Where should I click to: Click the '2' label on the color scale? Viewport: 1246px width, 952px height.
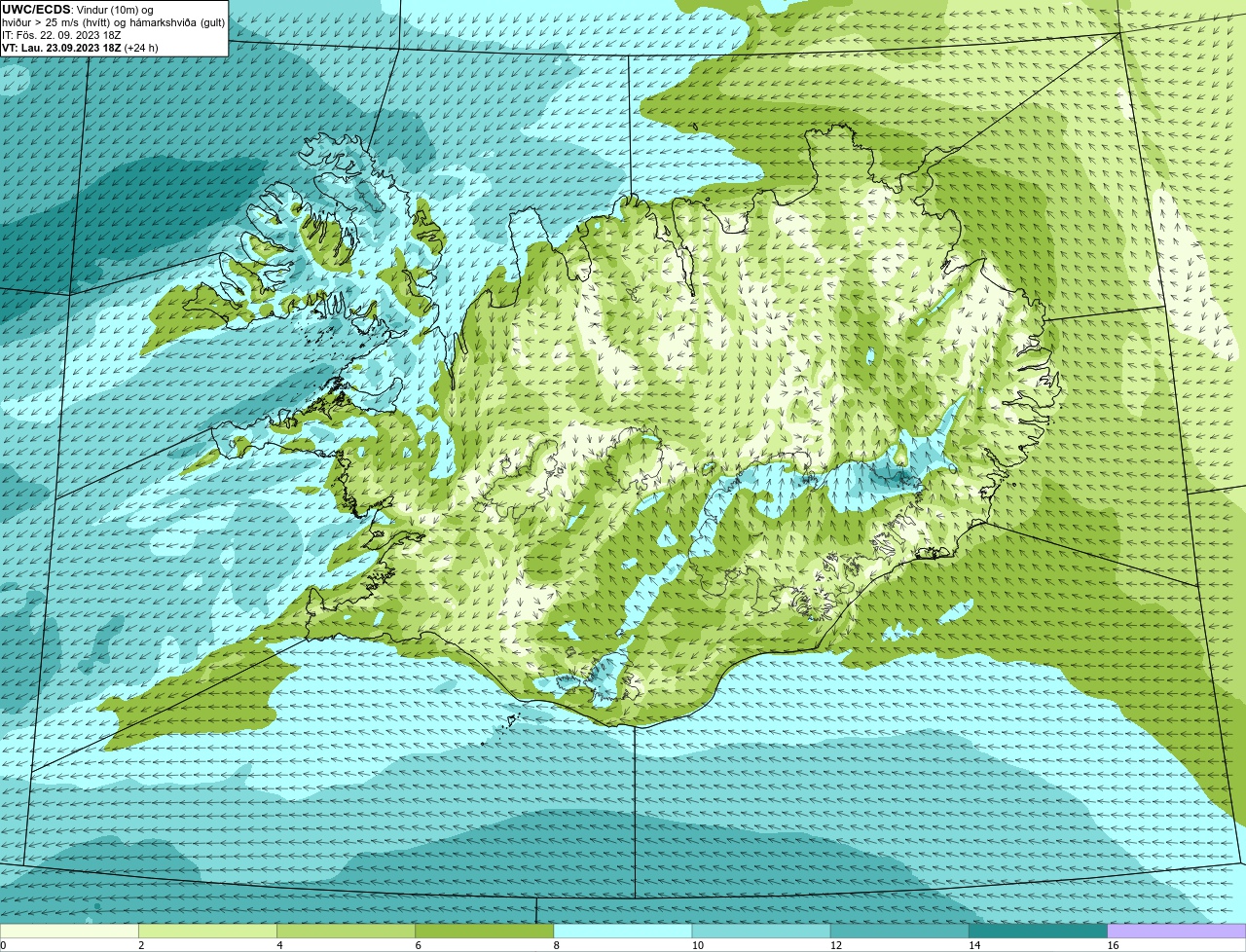click(141, 945)
